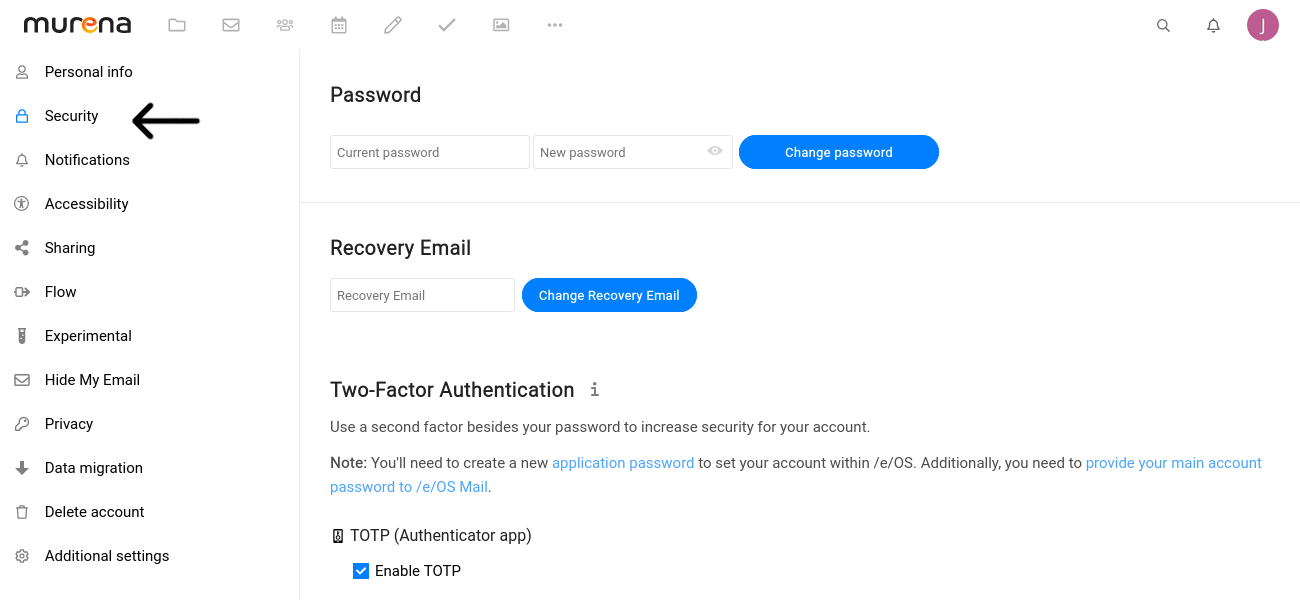This screenshot has width=1300, height=600.
Task: Toggle visibility of the new password field
Action: tap(714, 151)
